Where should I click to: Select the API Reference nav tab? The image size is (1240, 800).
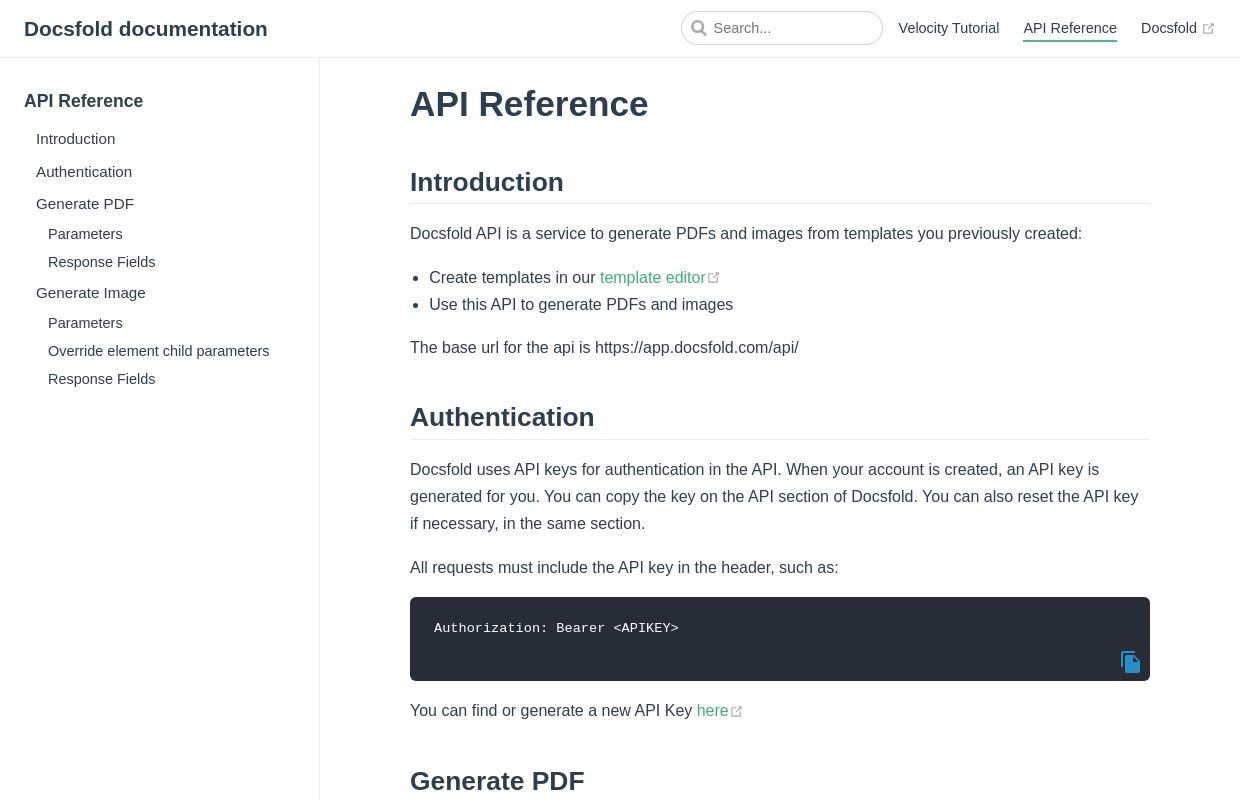pyautogui.click(x=1070, y=28)
